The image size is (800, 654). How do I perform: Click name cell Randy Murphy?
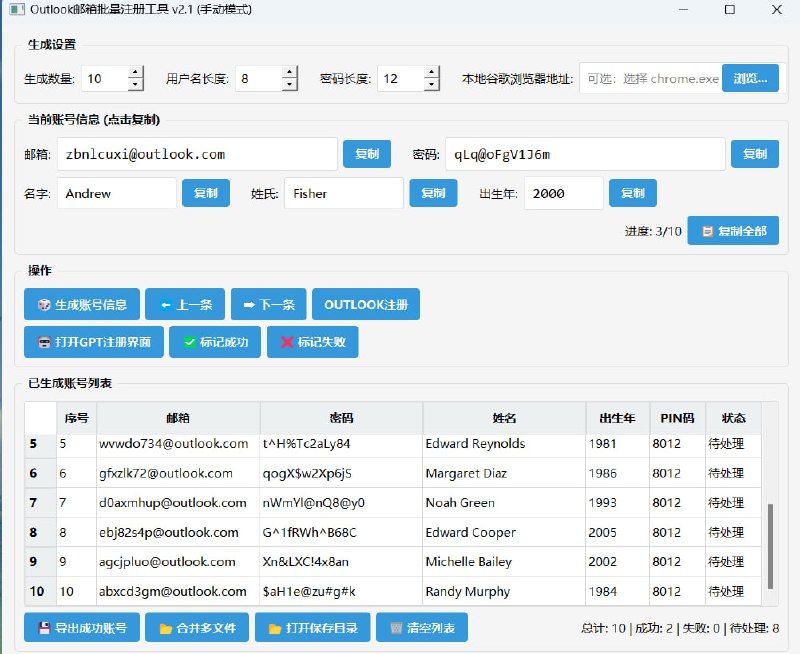pos(504,592)
